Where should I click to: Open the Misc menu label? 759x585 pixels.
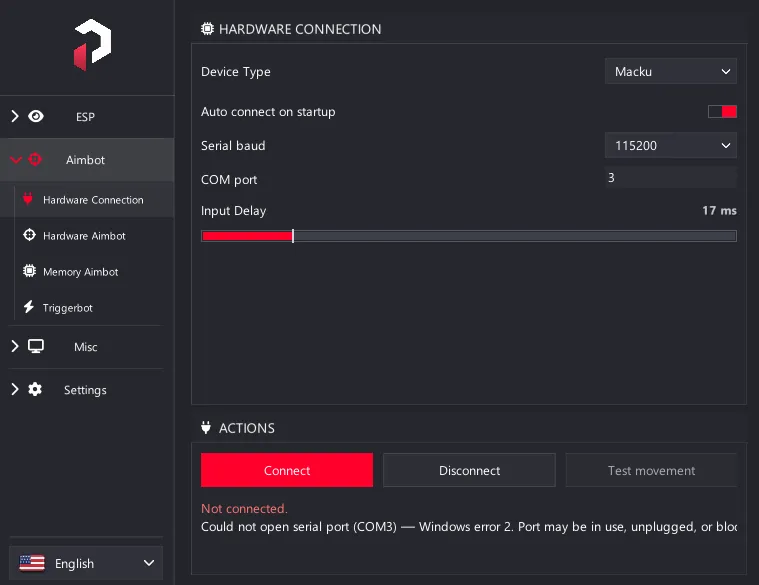(86, 347)
